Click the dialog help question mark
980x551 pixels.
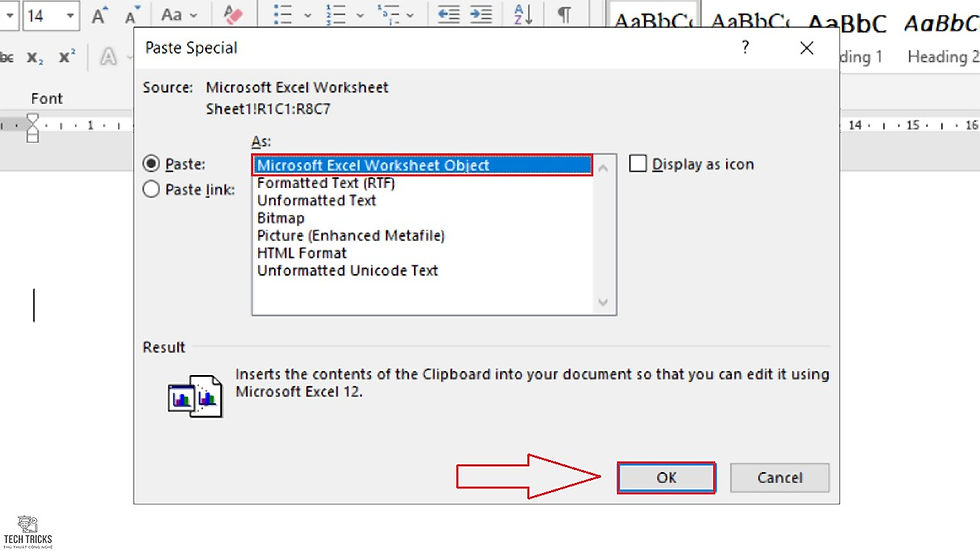click(745, 47)
